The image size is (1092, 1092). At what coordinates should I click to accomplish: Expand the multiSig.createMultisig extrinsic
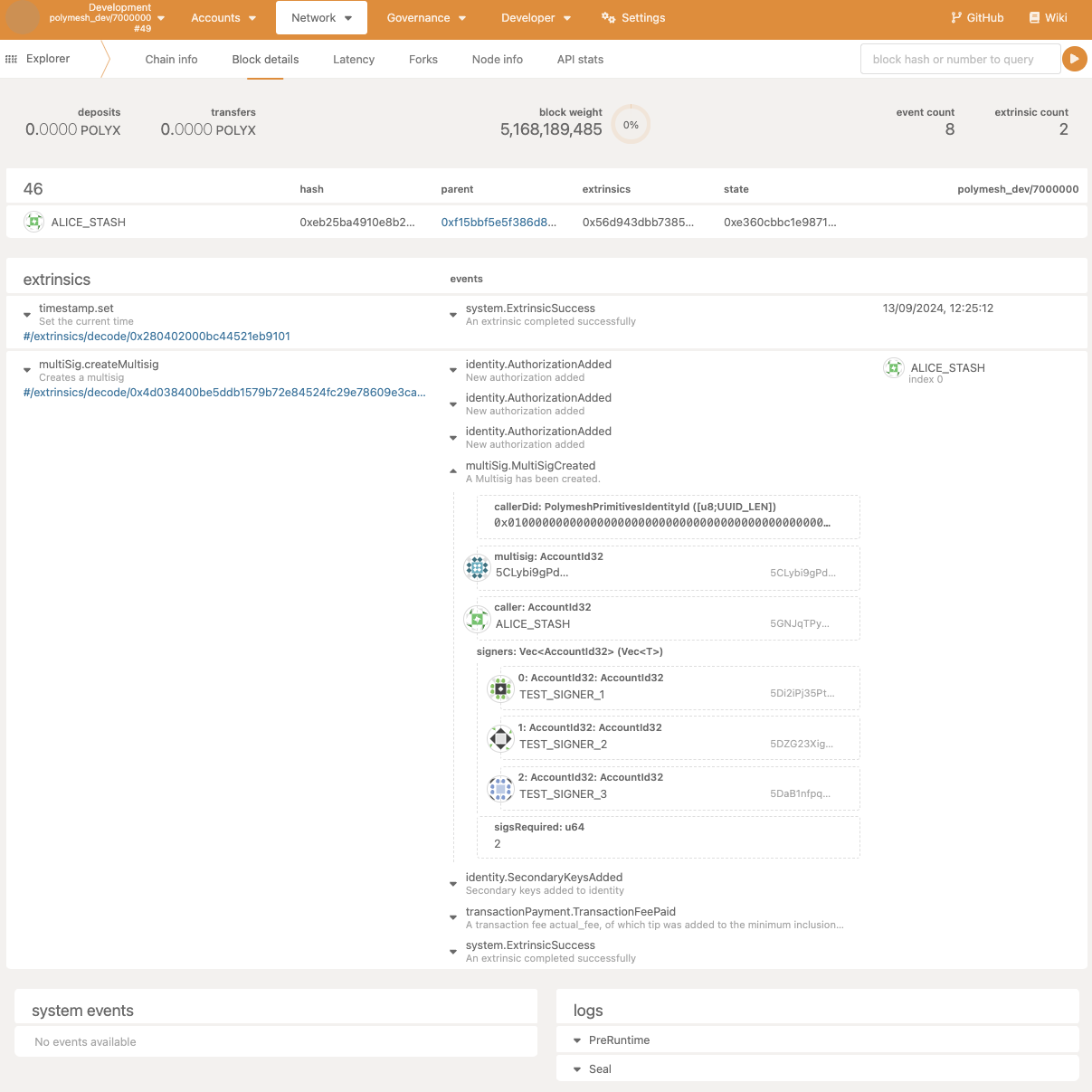(27, 370)
